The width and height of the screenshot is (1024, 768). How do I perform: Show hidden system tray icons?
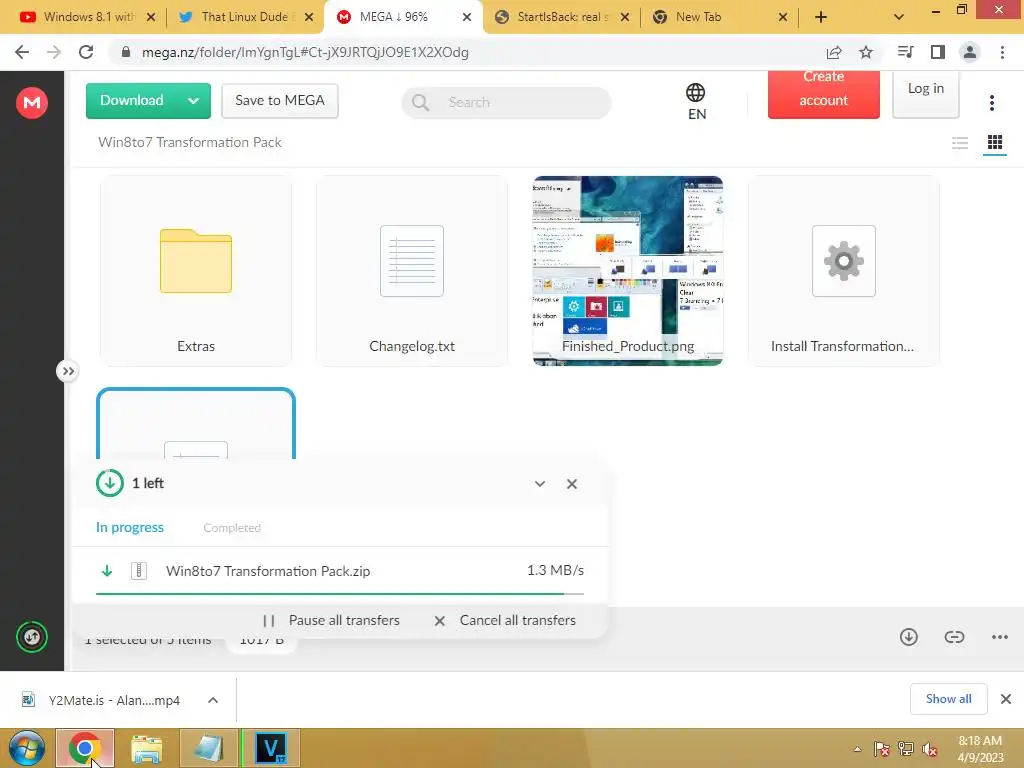857,749
